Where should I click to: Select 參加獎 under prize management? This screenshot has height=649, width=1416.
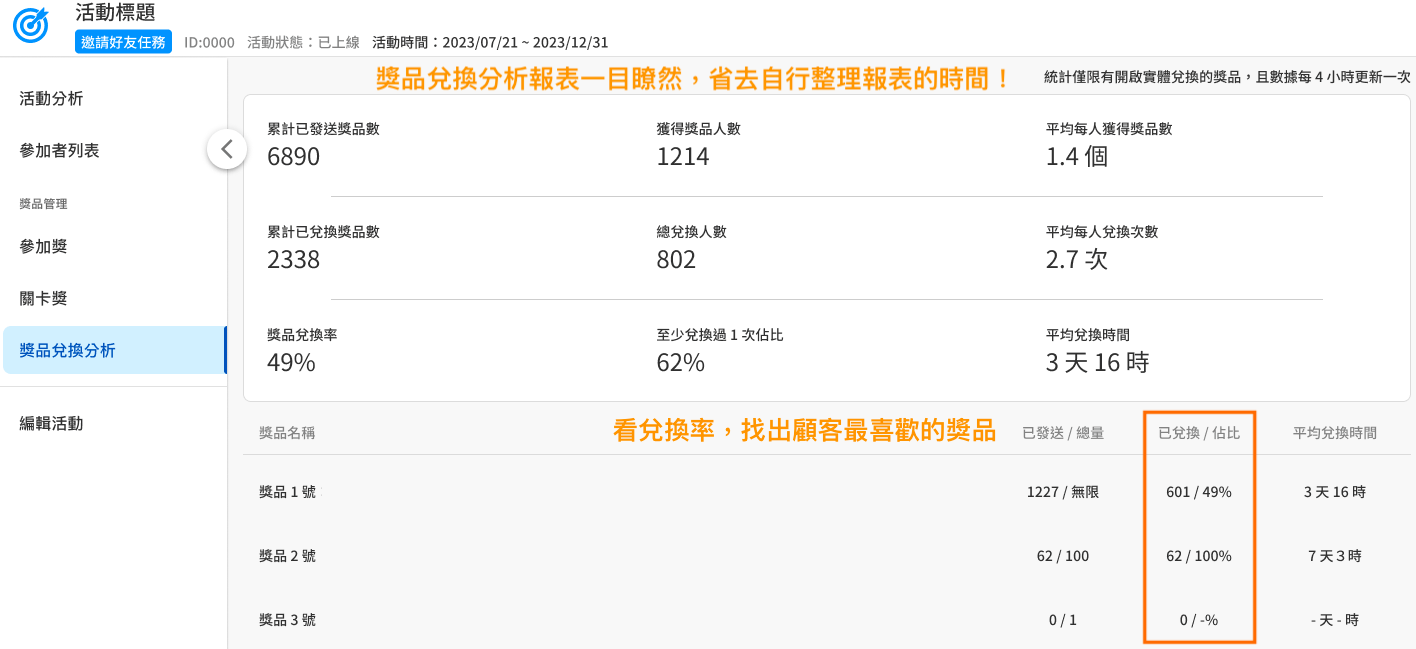[x=43, y=246]
